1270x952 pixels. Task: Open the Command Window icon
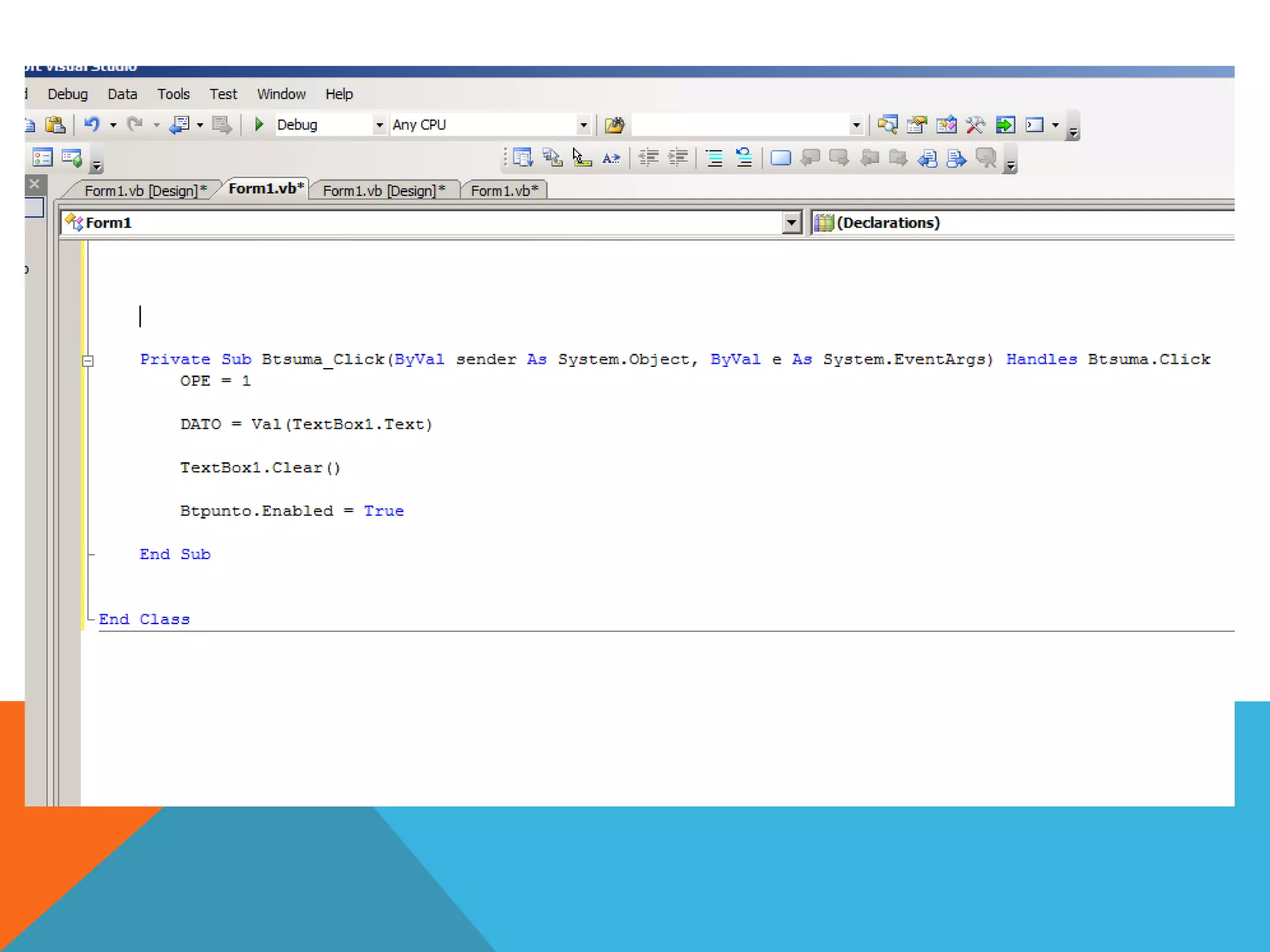1034,125
